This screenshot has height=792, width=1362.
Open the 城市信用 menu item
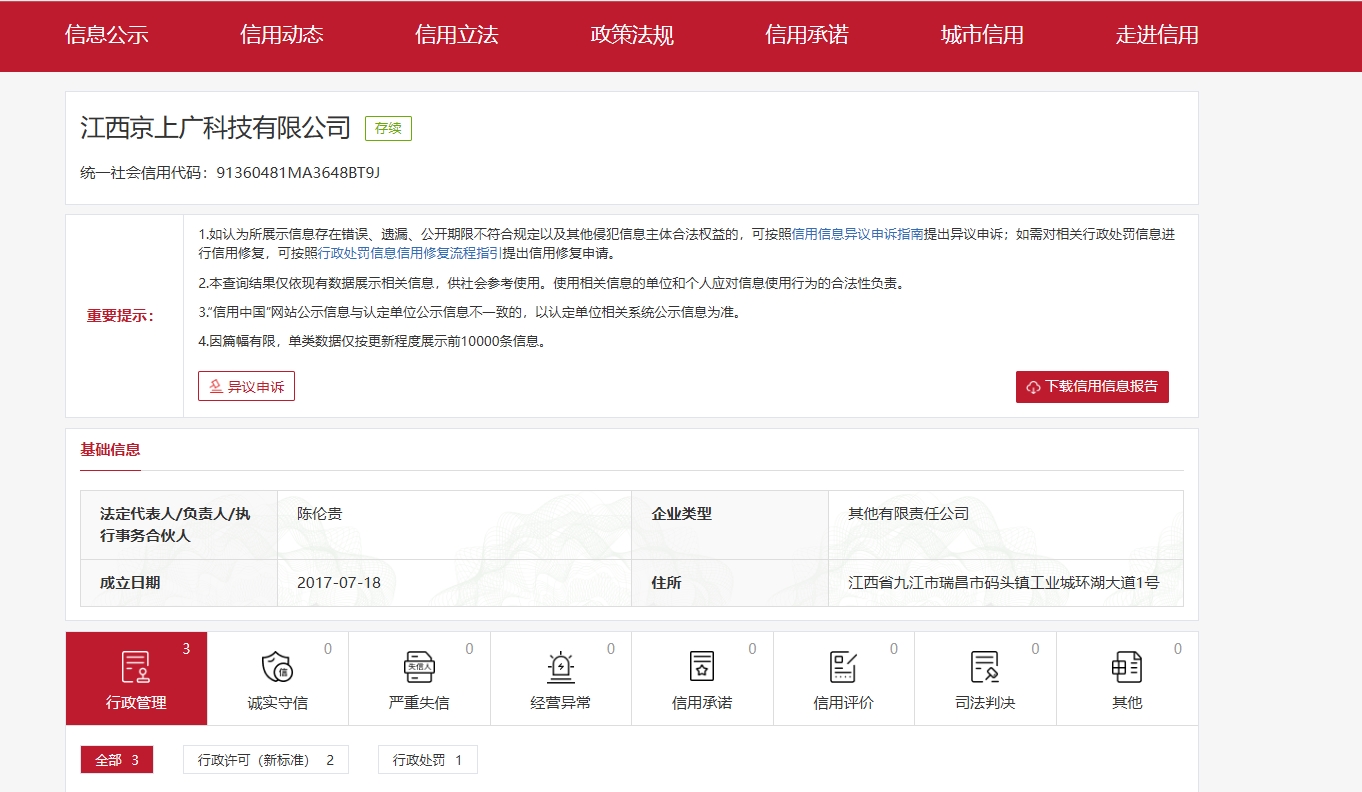click(982, 35)
